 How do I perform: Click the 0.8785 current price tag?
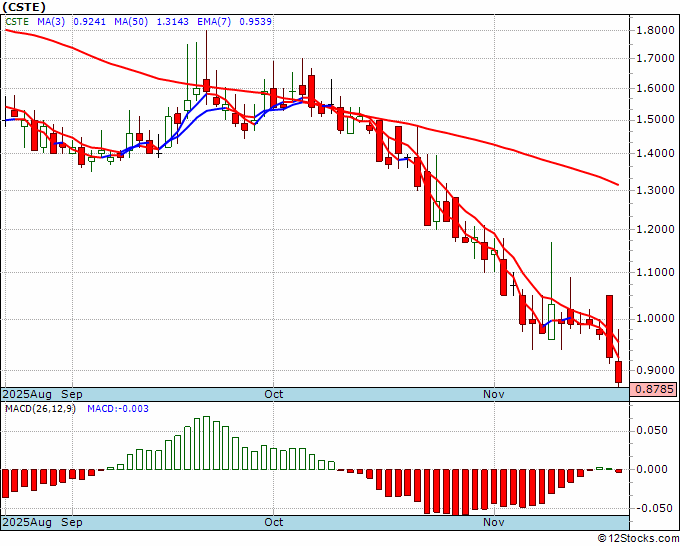pyautogui.click(x=654, y=389)
